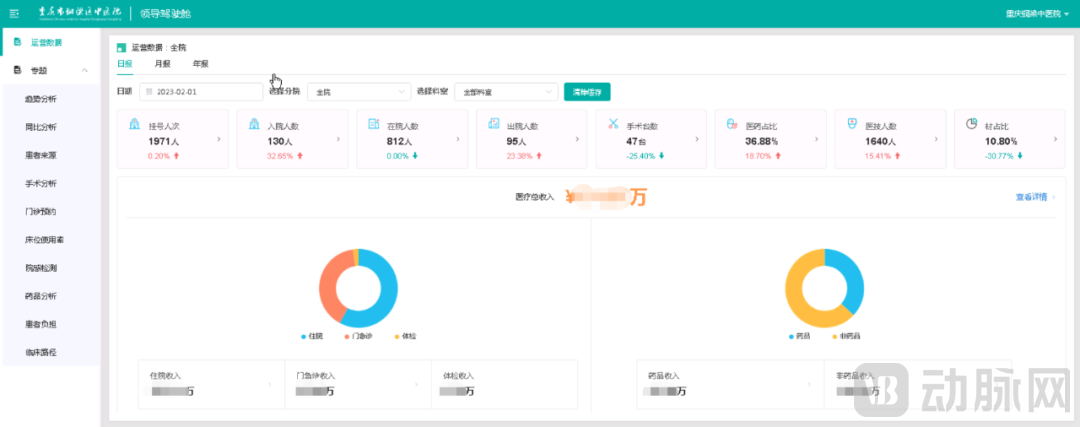Open the 查看详情 link for total revenue

(1035, 197)
